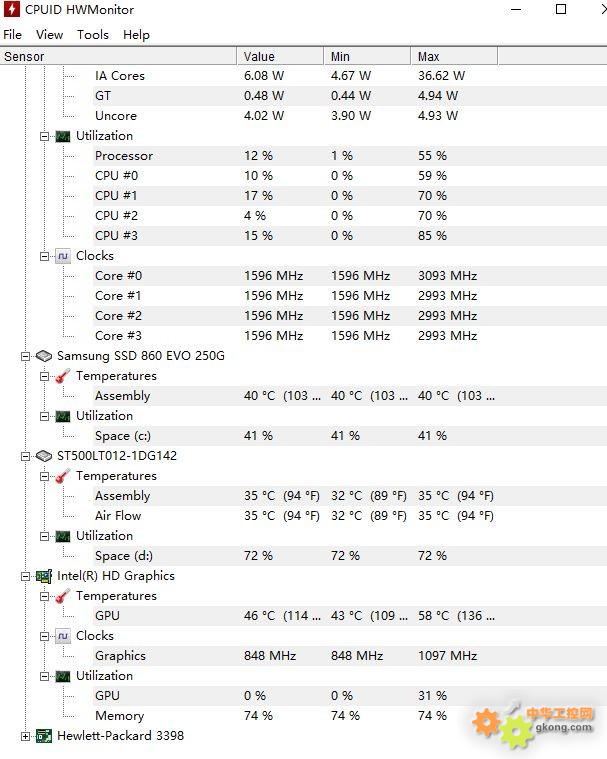Open the File menu
607x759 pixels.
[13, 35]
